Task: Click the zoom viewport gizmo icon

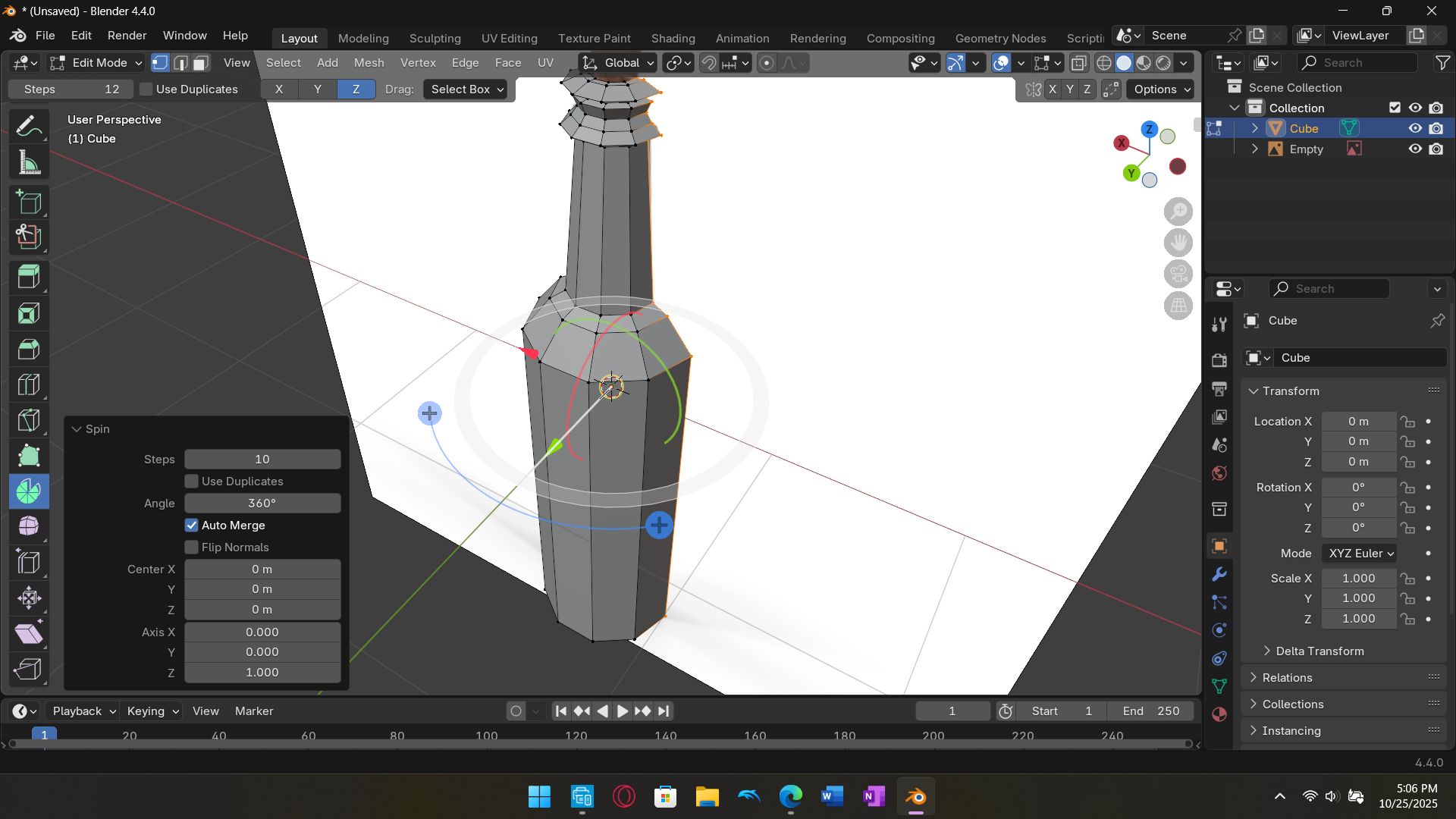Action: [x=1178, y=212]
